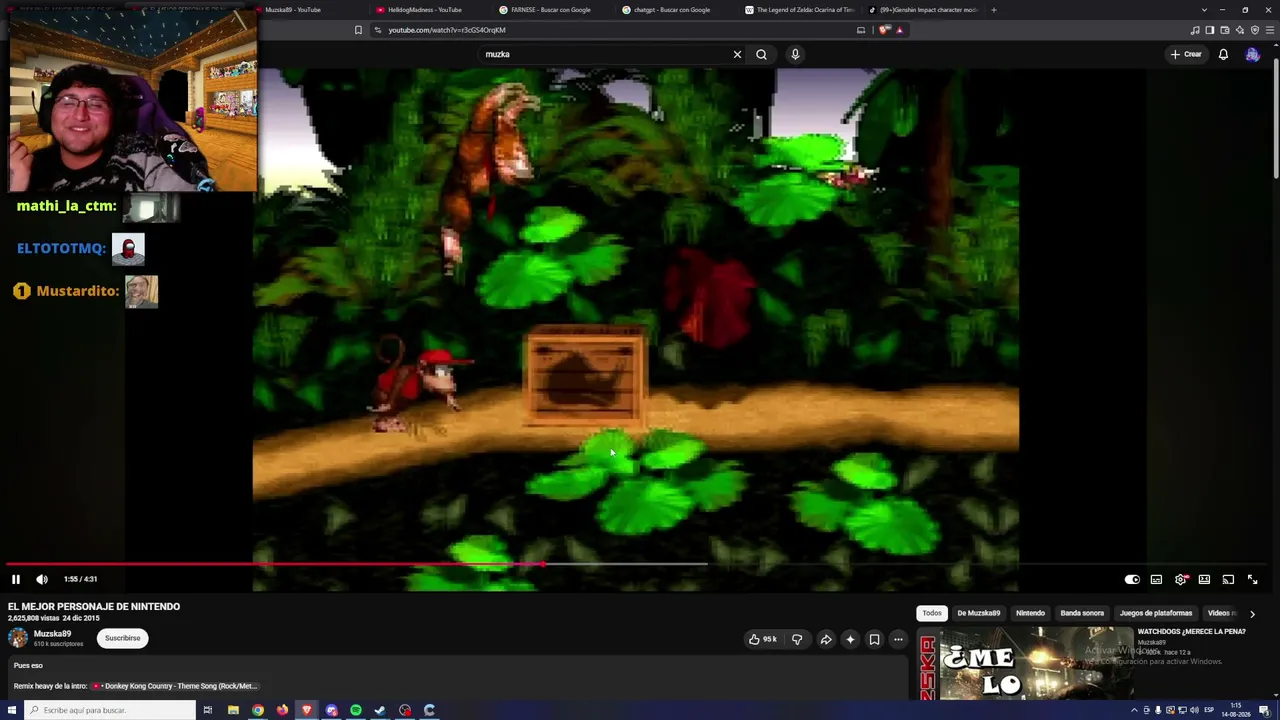This screenshot has width=1280, height=720.
Task: Open YouTube notifications bell
Action: (x=1223, y=54)
